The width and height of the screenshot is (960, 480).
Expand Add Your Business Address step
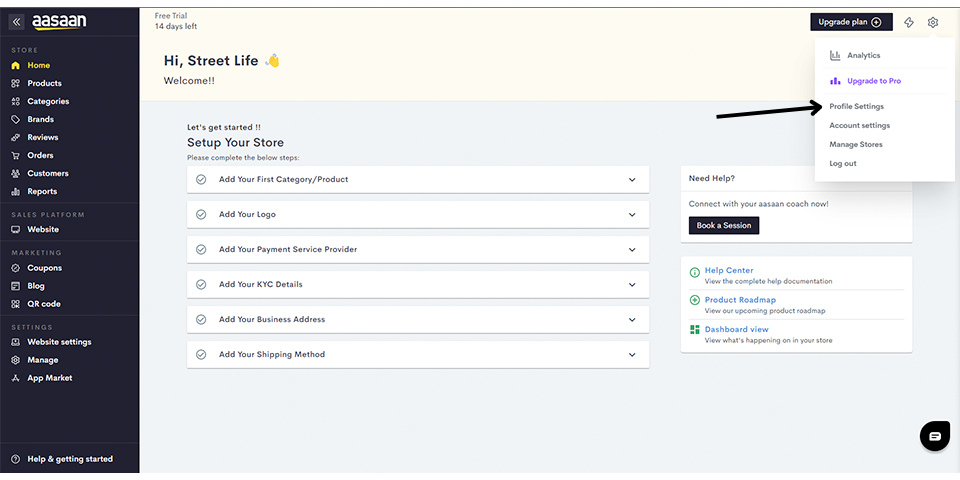(x=632, y=320)
